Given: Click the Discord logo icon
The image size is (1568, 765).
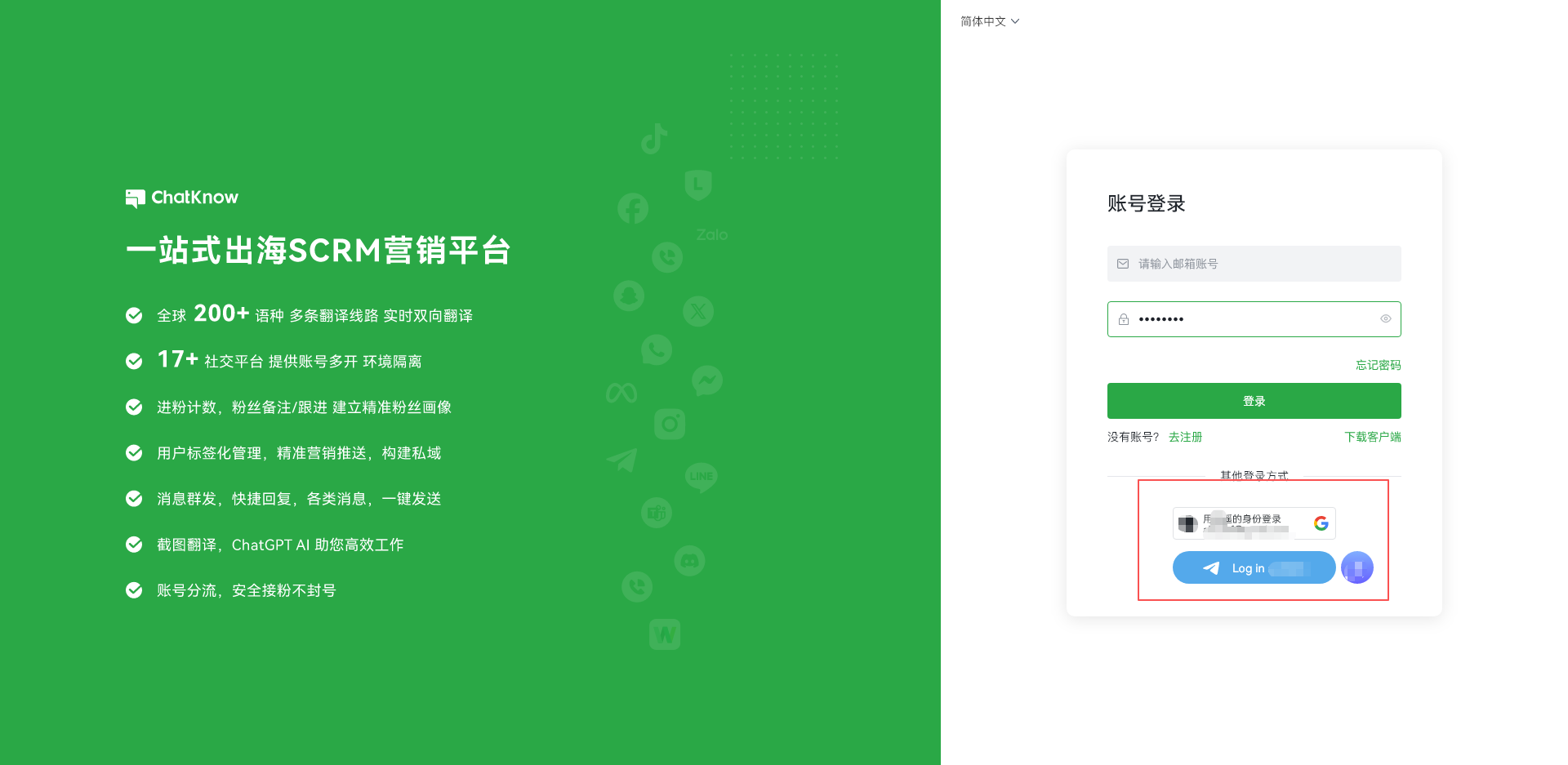Looking at the screenshot, I should [x=689, y=561].
